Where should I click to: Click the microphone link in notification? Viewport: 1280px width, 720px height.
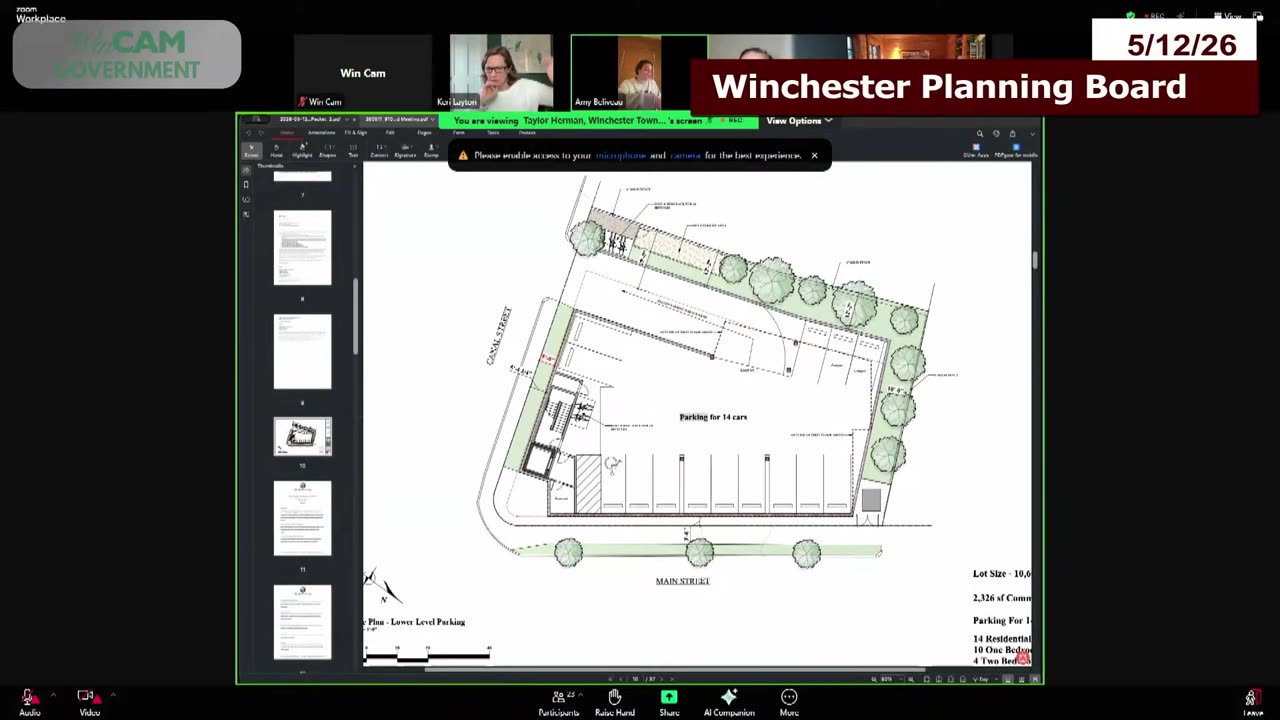(x=620, y=155)
